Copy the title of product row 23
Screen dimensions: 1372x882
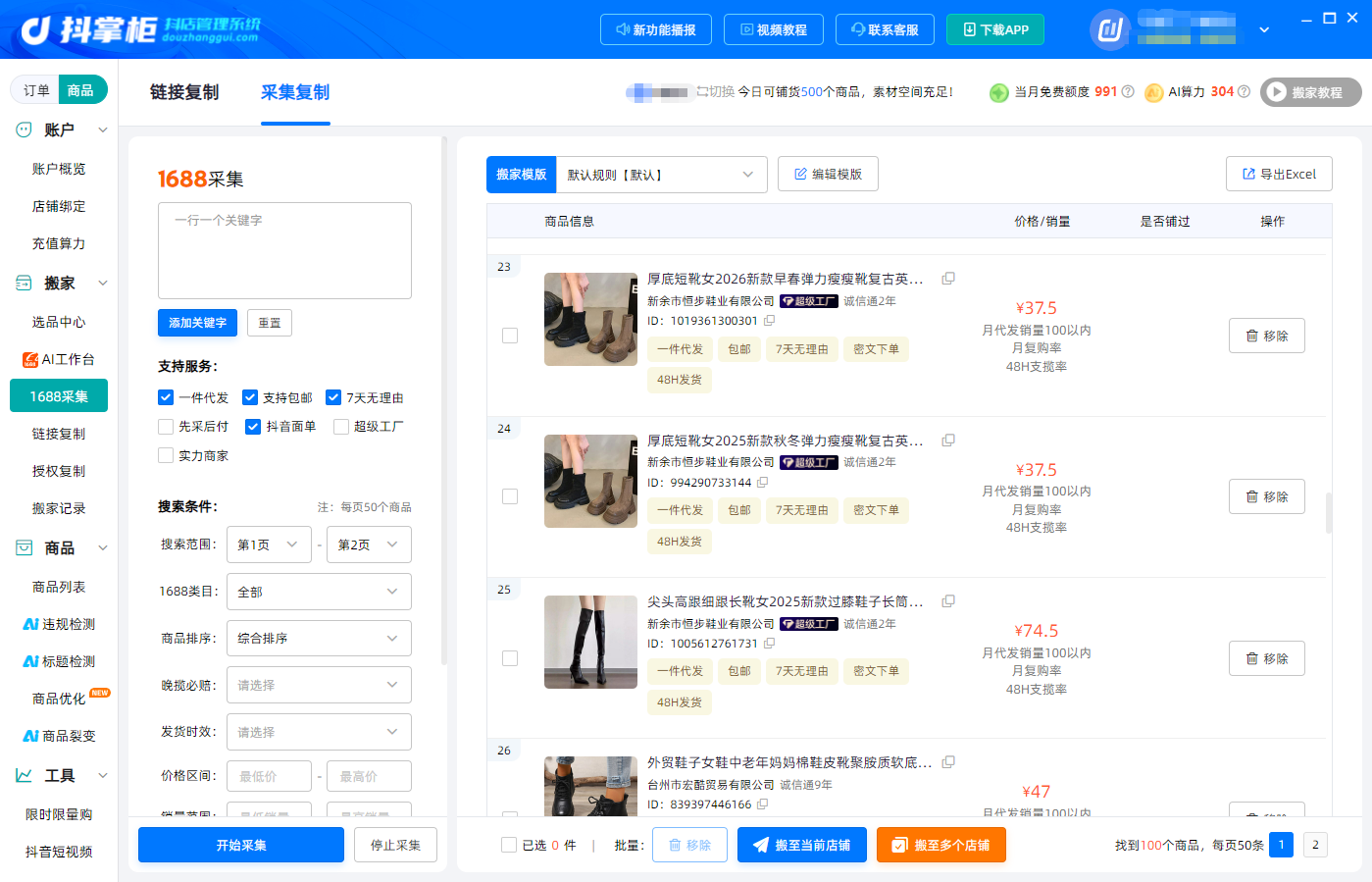click(x=948, y=279)
